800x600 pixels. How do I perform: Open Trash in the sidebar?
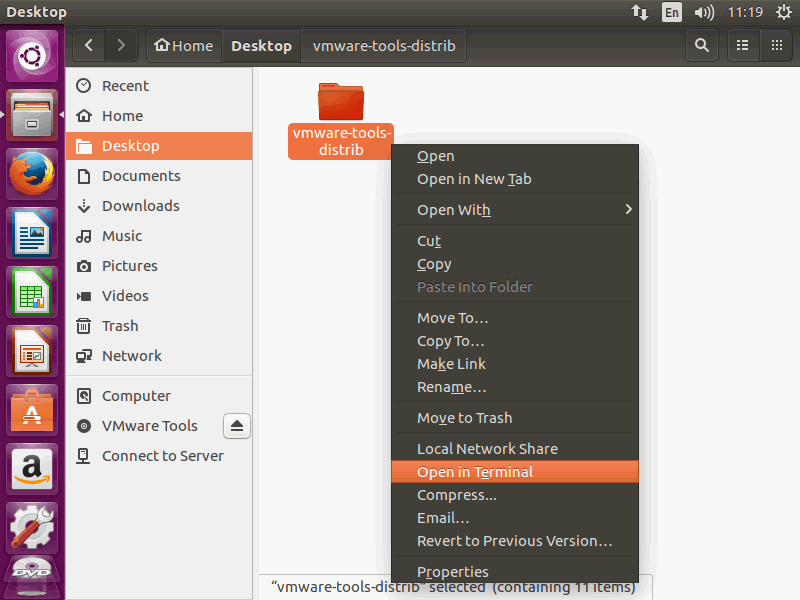pyautogui.click(x=159, y=326)
